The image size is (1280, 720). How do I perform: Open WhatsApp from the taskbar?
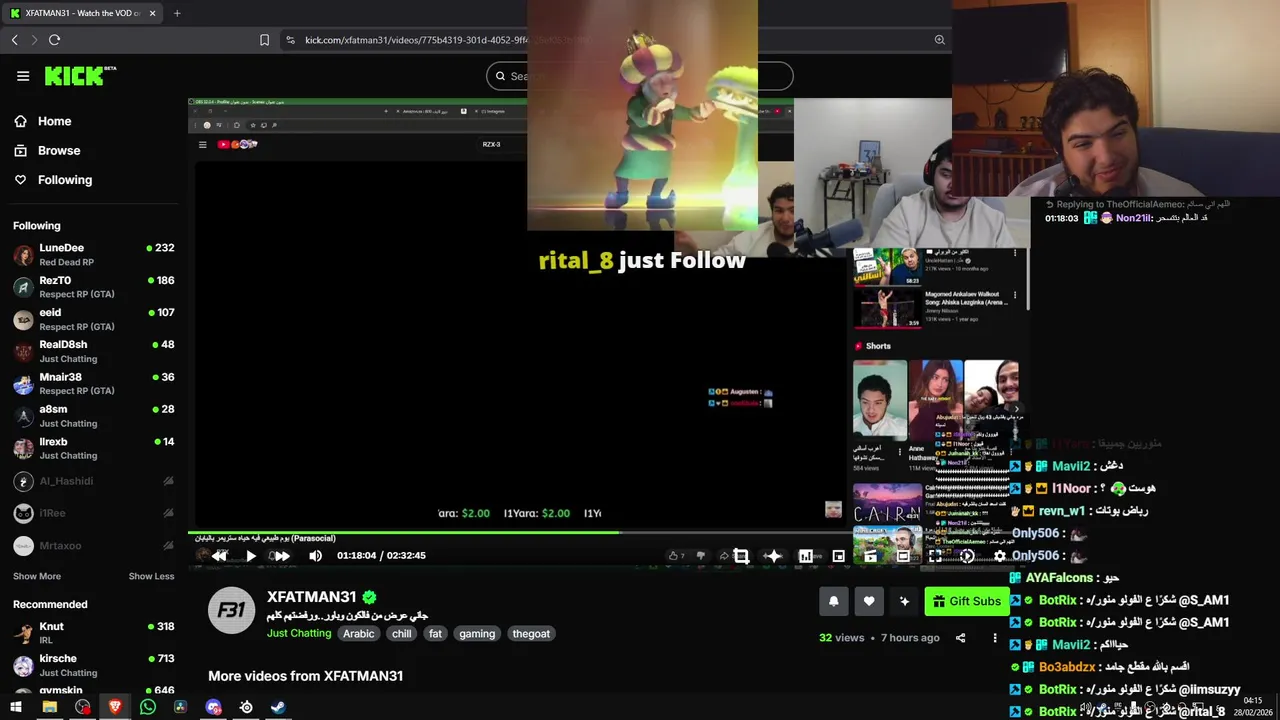tap(148, 707)
